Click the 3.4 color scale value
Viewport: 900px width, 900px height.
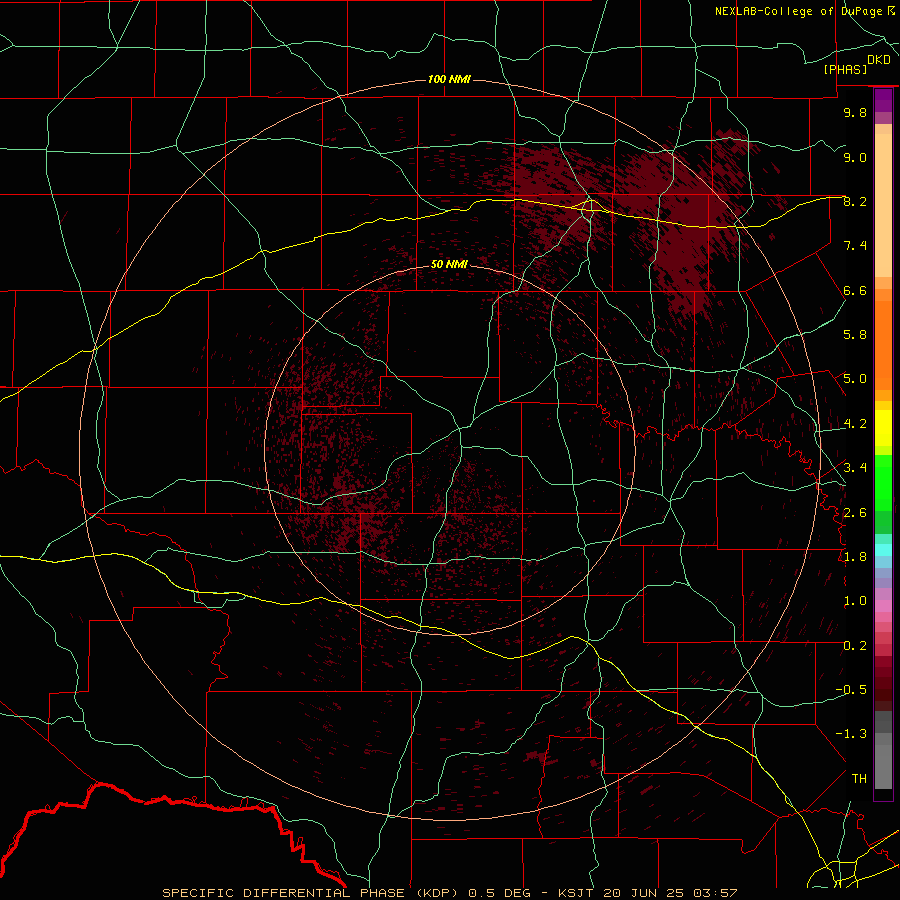point(855,468)
